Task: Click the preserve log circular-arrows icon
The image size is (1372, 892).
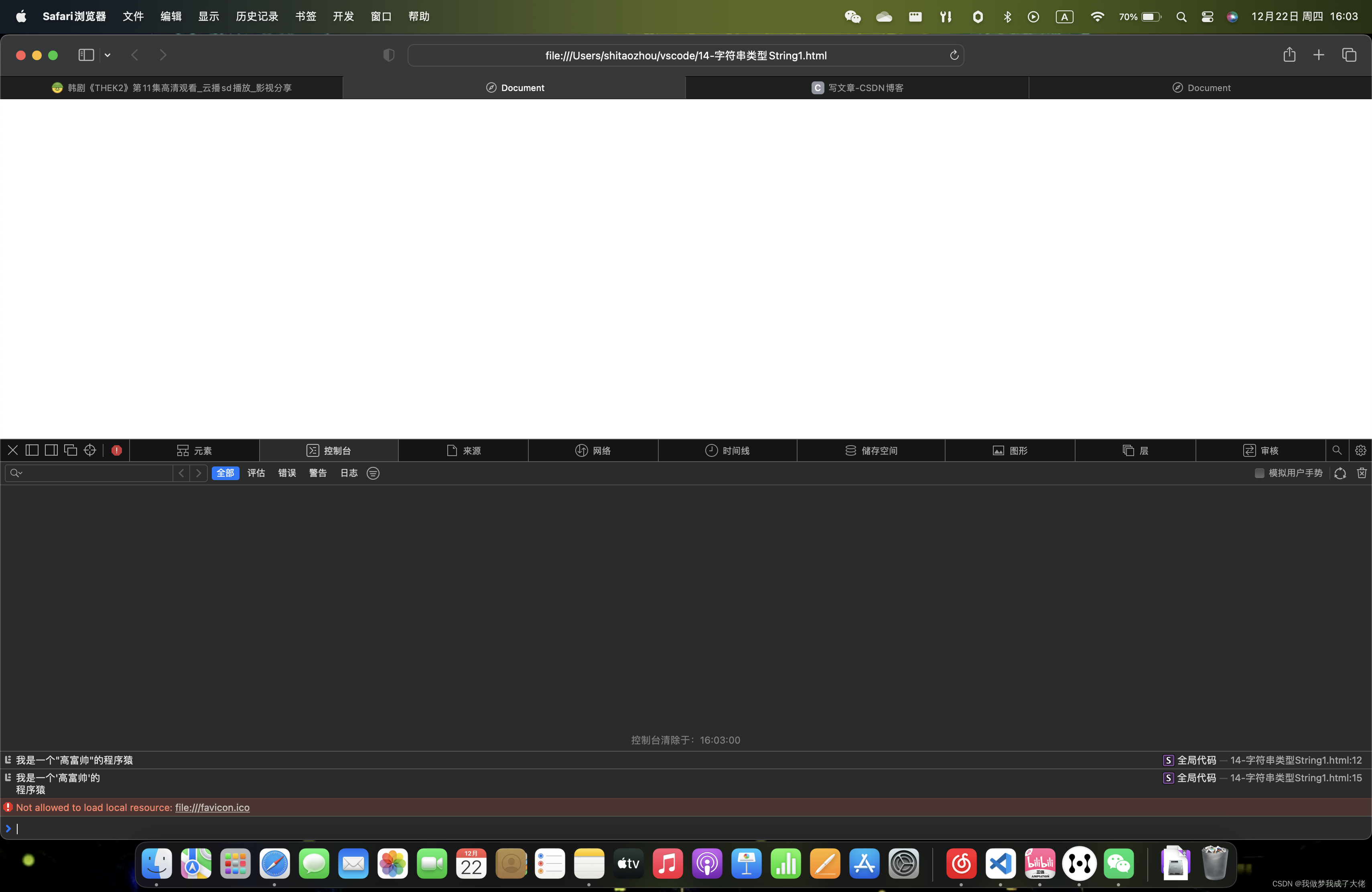Action: point(1340,473)
